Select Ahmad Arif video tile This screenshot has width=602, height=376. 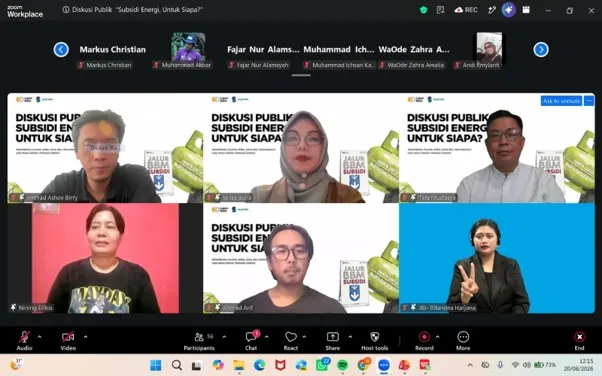click(301, 258)
